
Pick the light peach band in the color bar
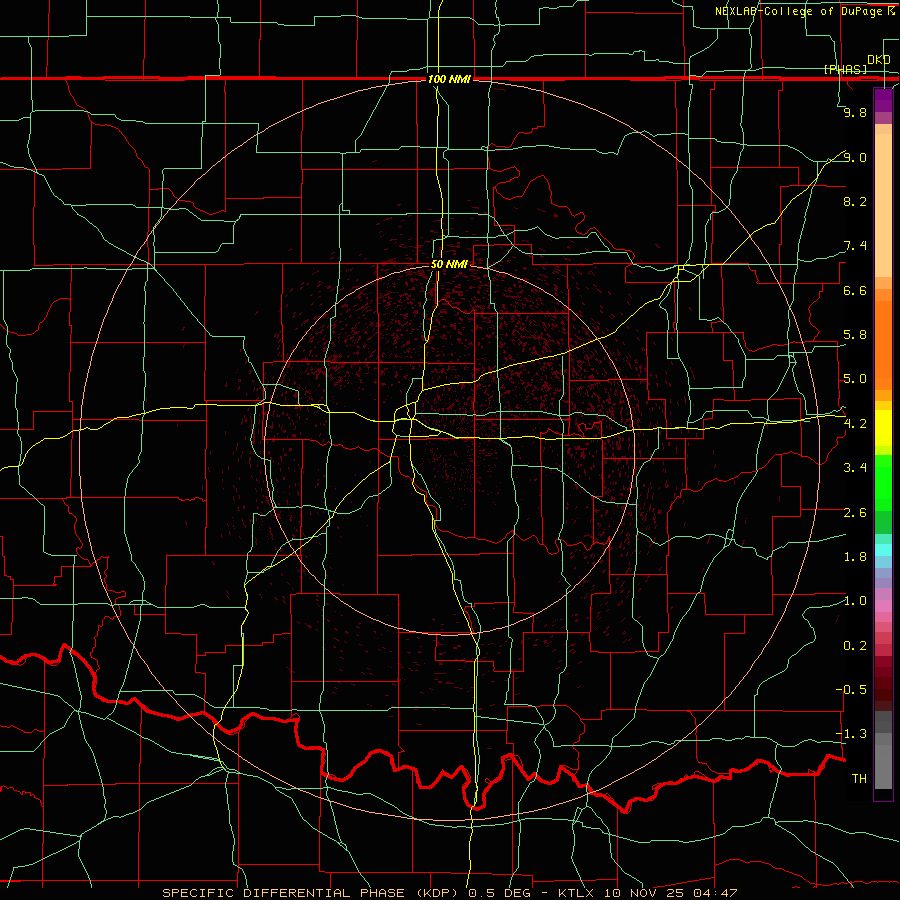[883, 205]
